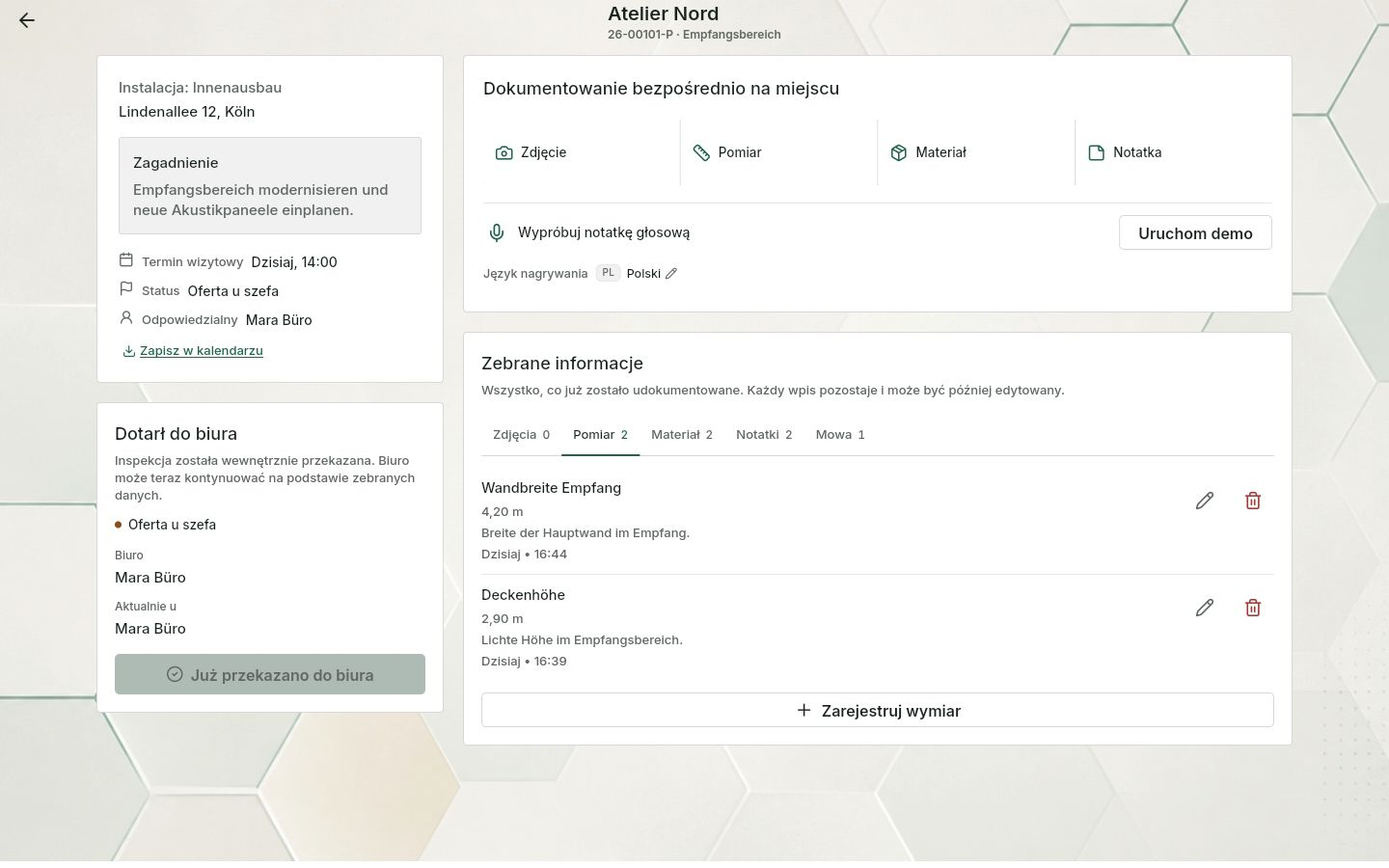Click 'Dzisiaj • 16:39' timestamp

click(524, 662)
